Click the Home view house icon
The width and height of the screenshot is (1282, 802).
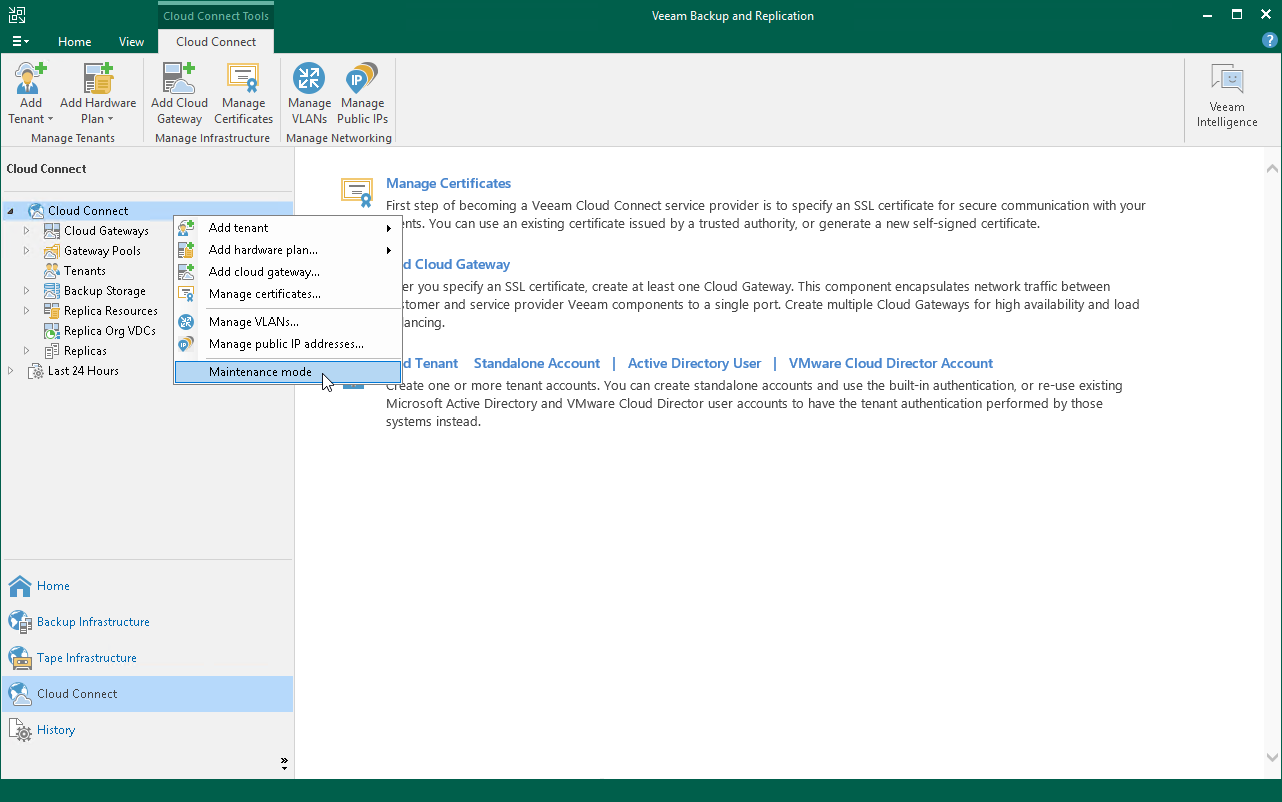[x=20, y=586]
